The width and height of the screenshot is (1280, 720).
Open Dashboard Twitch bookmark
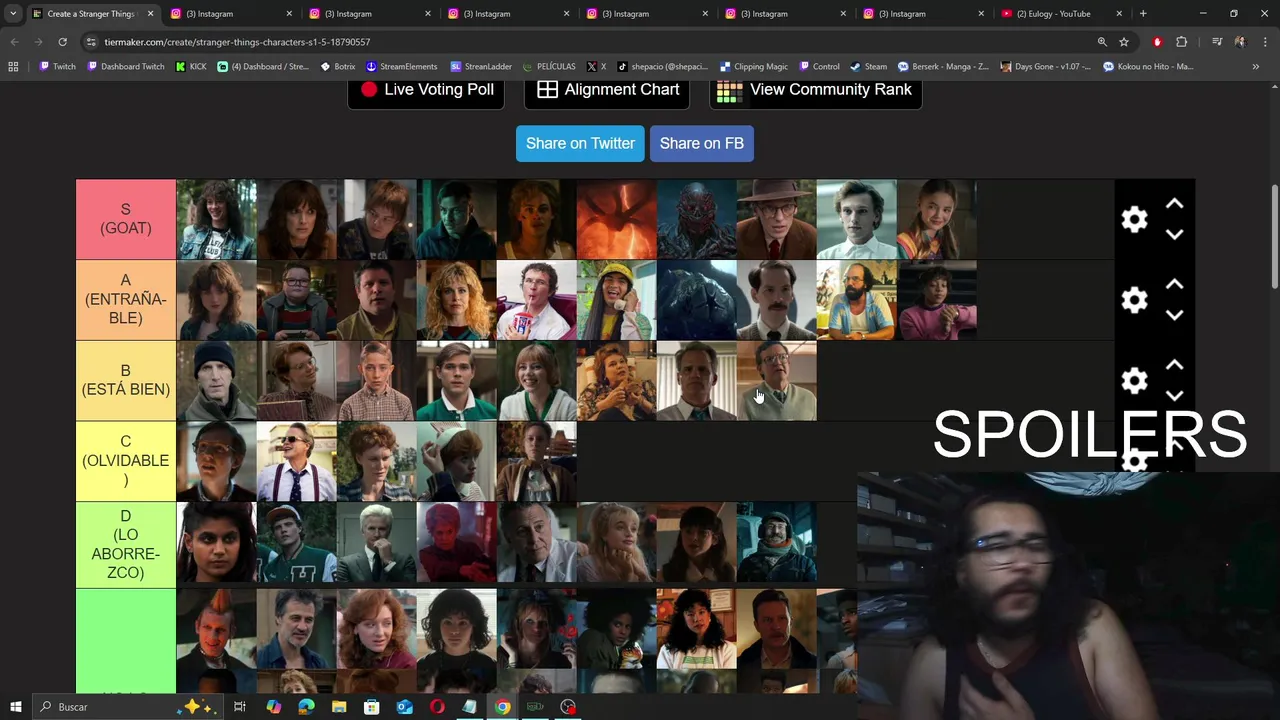coord(126,67)
